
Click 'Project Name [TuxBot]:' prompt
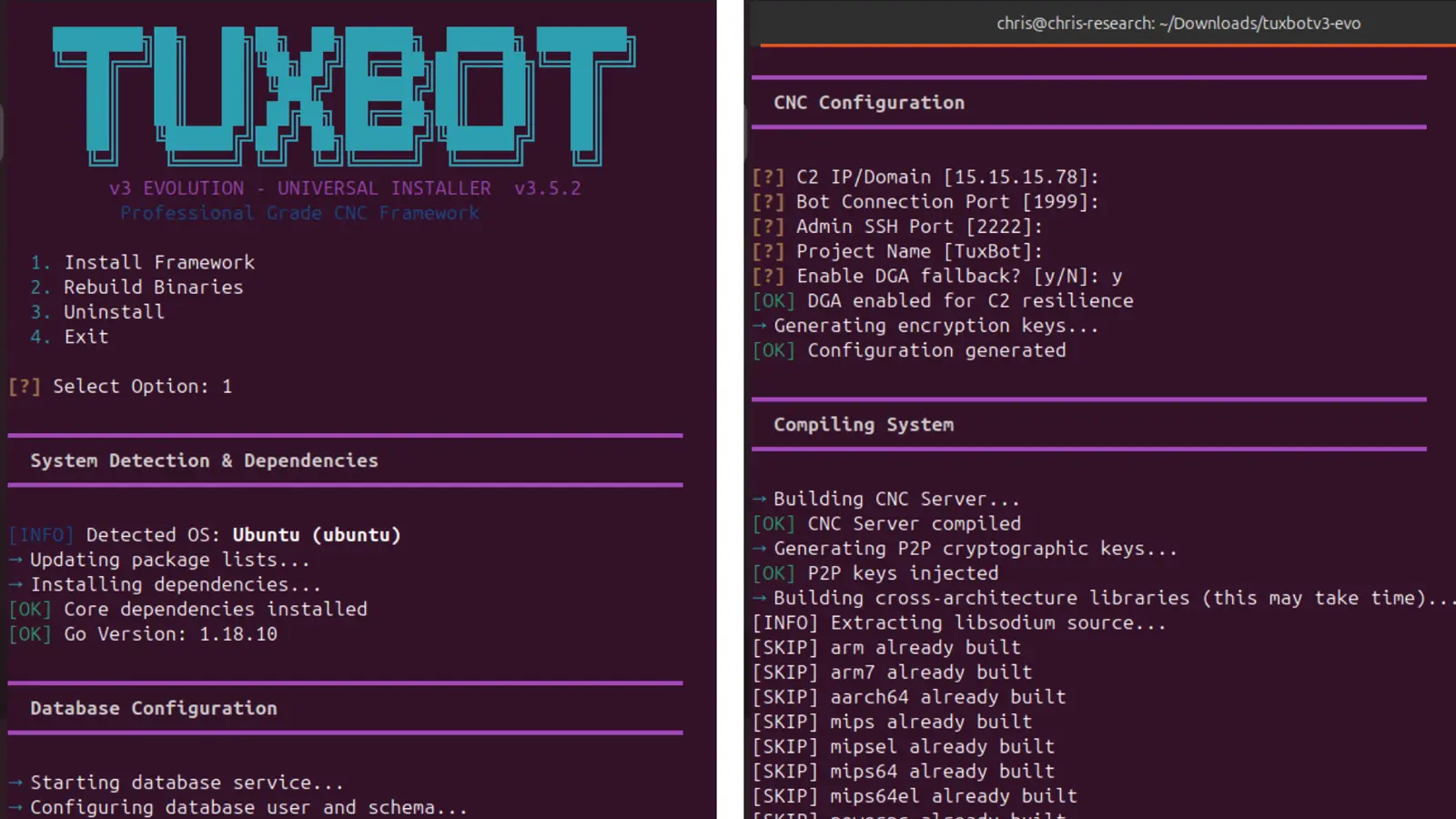(897, 251)
